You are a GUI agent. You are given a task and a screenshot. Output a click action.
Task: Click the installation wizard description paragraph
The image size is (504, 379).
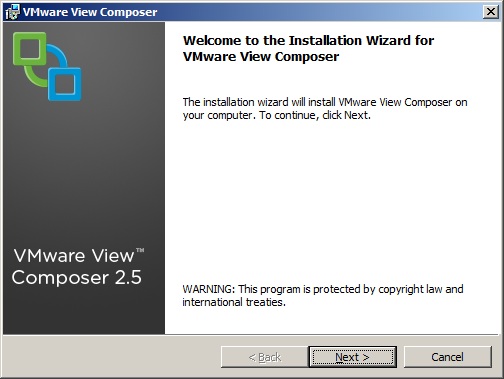pos(325,108)
